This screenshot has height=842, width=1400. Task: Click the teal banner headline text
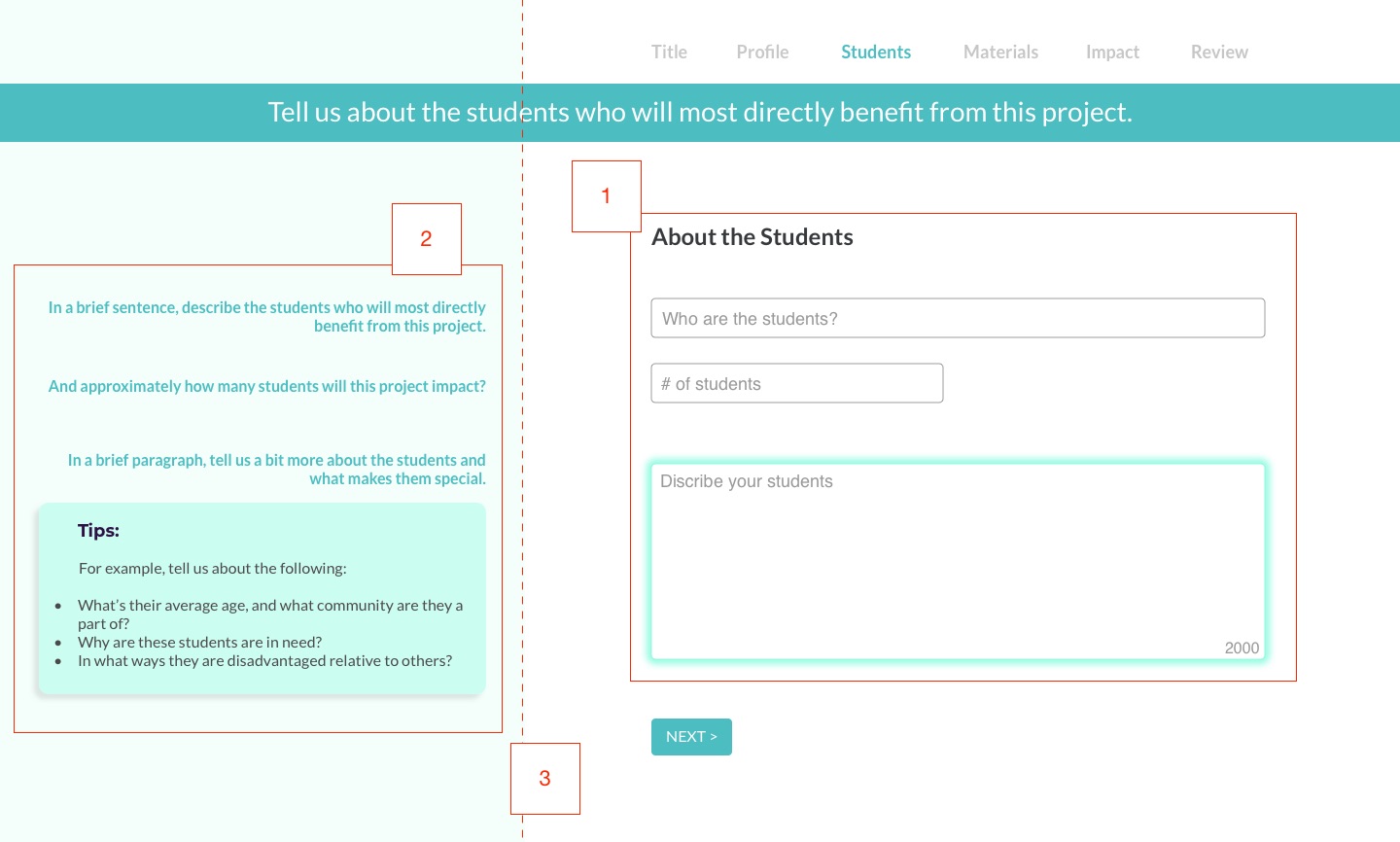tap(700, 113)
